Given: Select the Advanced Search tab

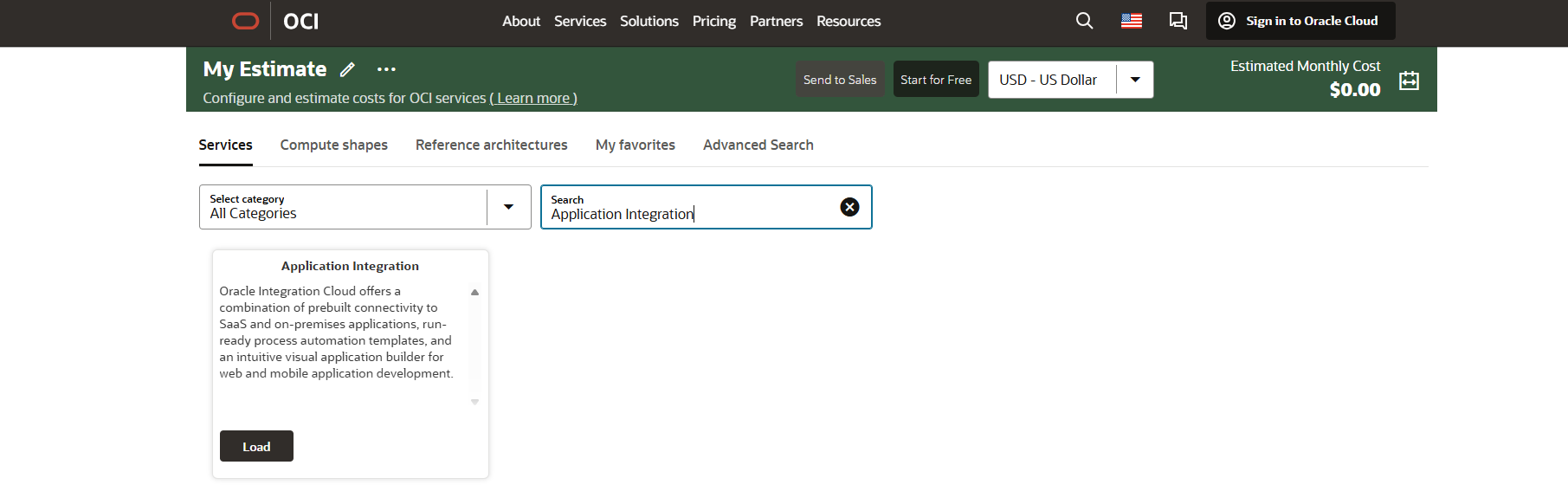Looking at the screenshot, I should tap(758, 145).
